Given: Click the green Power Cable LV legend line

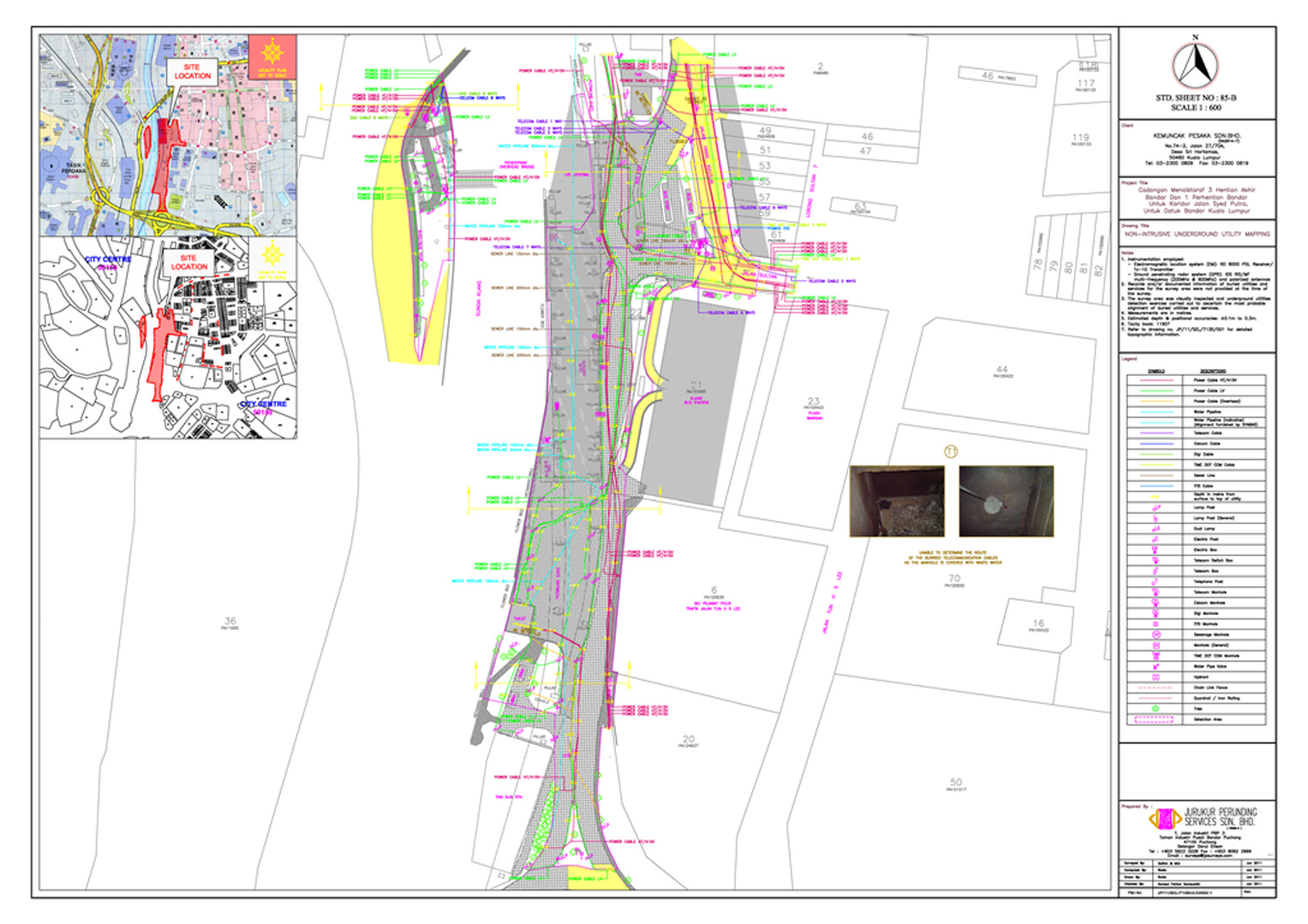Looking at the screenshot, I should click(x=1156, y=390).
